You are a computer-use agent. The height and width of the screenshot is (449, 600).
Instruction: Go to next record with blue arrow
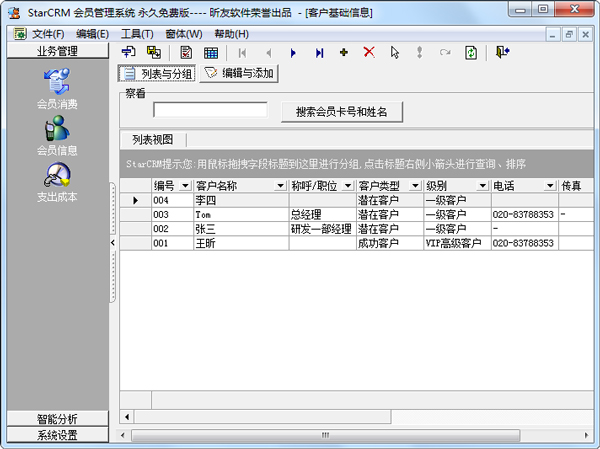click(x=293, y=52)
